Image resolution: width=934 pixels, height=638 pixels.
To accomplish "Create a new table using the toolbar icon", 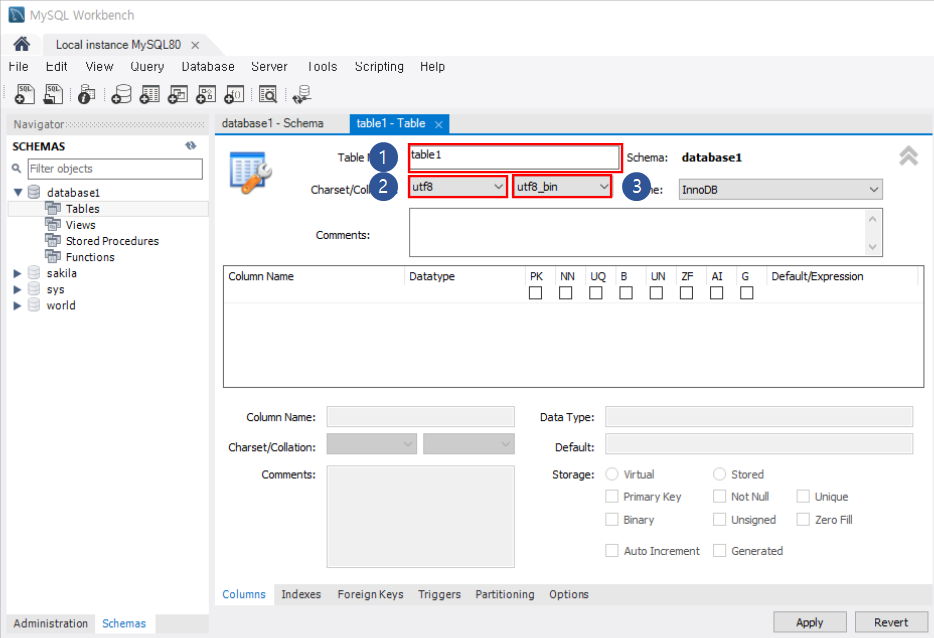I will pyautogui.click(x=150, y=93).
